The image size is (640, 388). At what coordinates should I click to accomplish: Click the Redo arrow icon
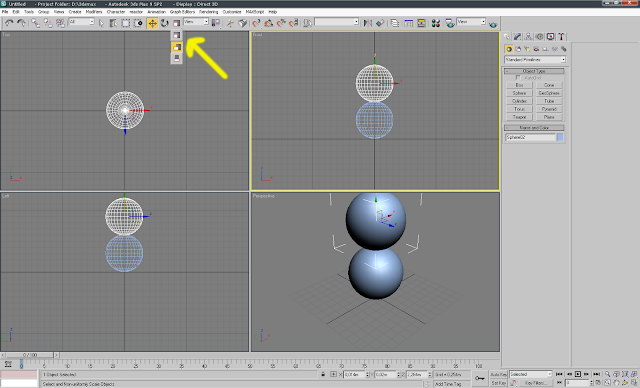(21, 23)
